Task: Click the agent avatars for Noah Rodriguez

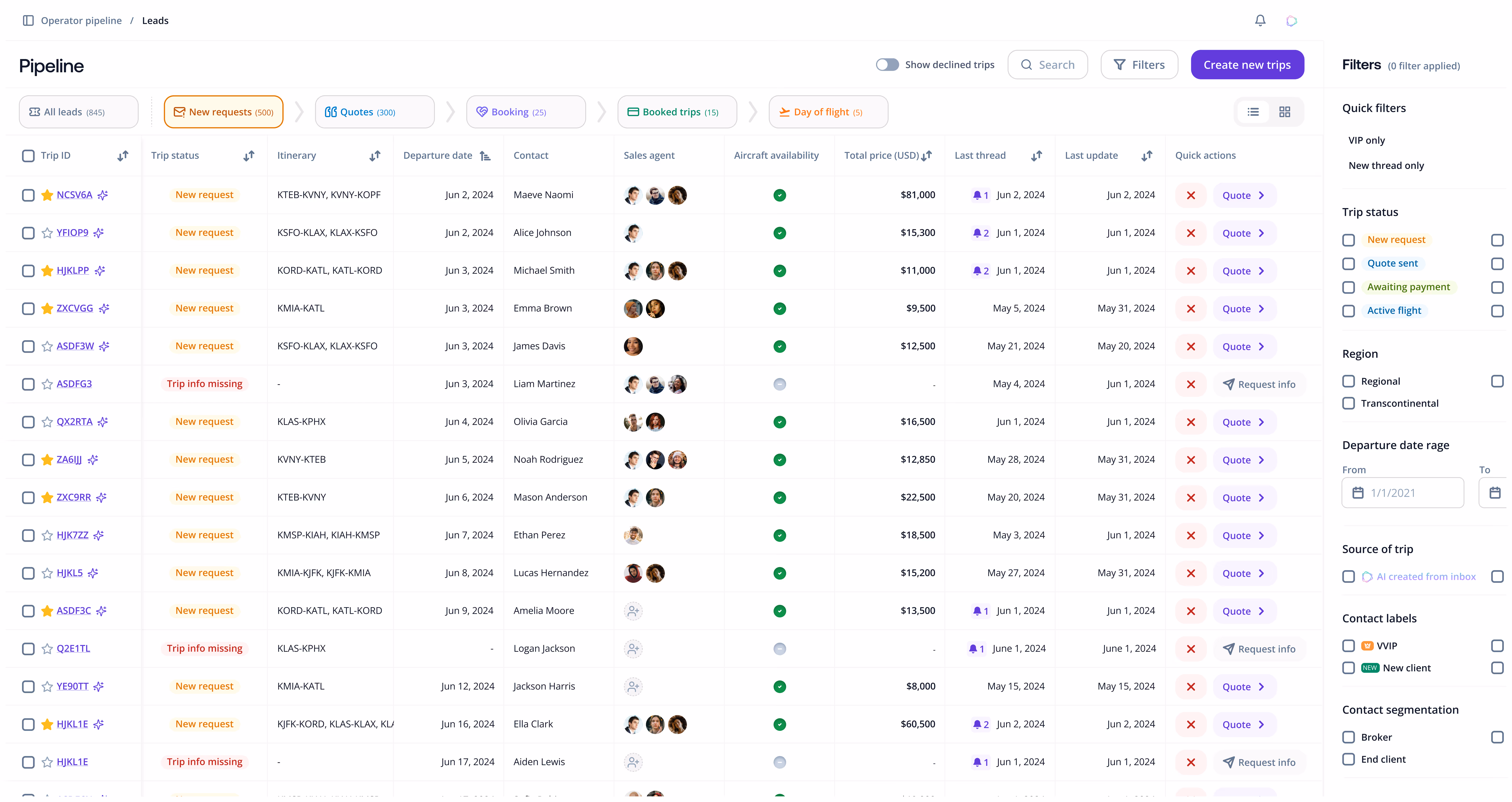Action: pos(655,460)
